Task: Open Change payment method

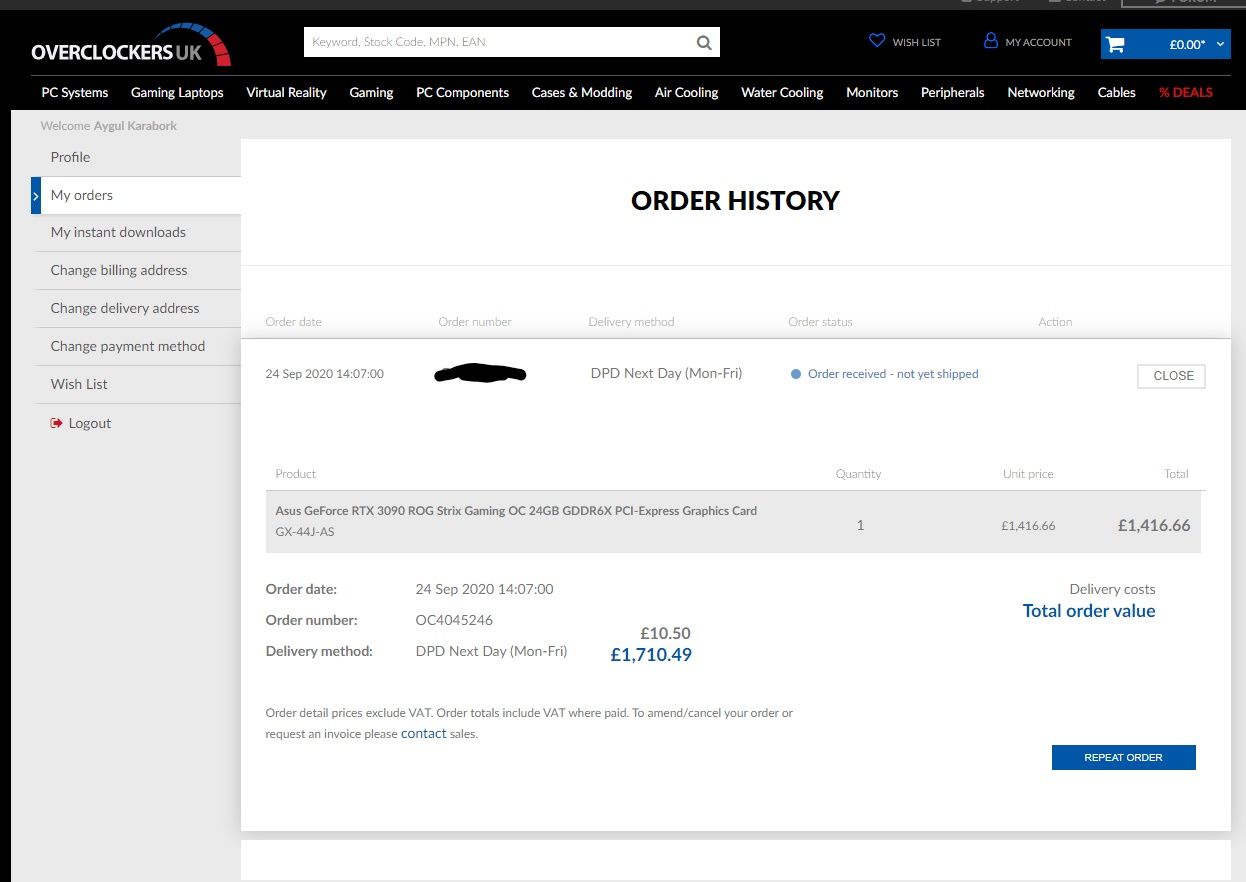Action: (136, 346)
